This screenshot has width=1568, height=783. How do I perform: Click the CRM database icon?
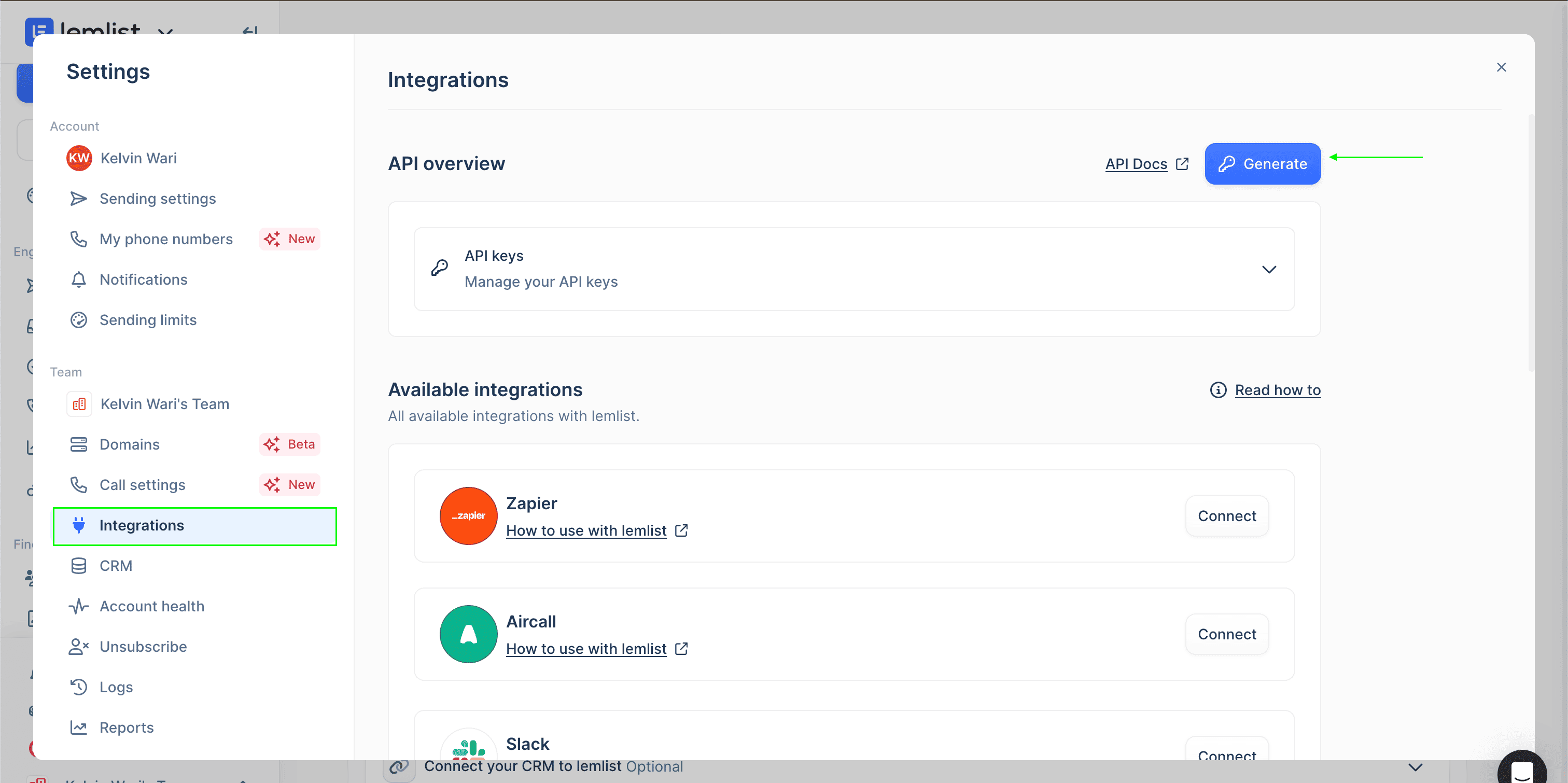coord(78,566)
